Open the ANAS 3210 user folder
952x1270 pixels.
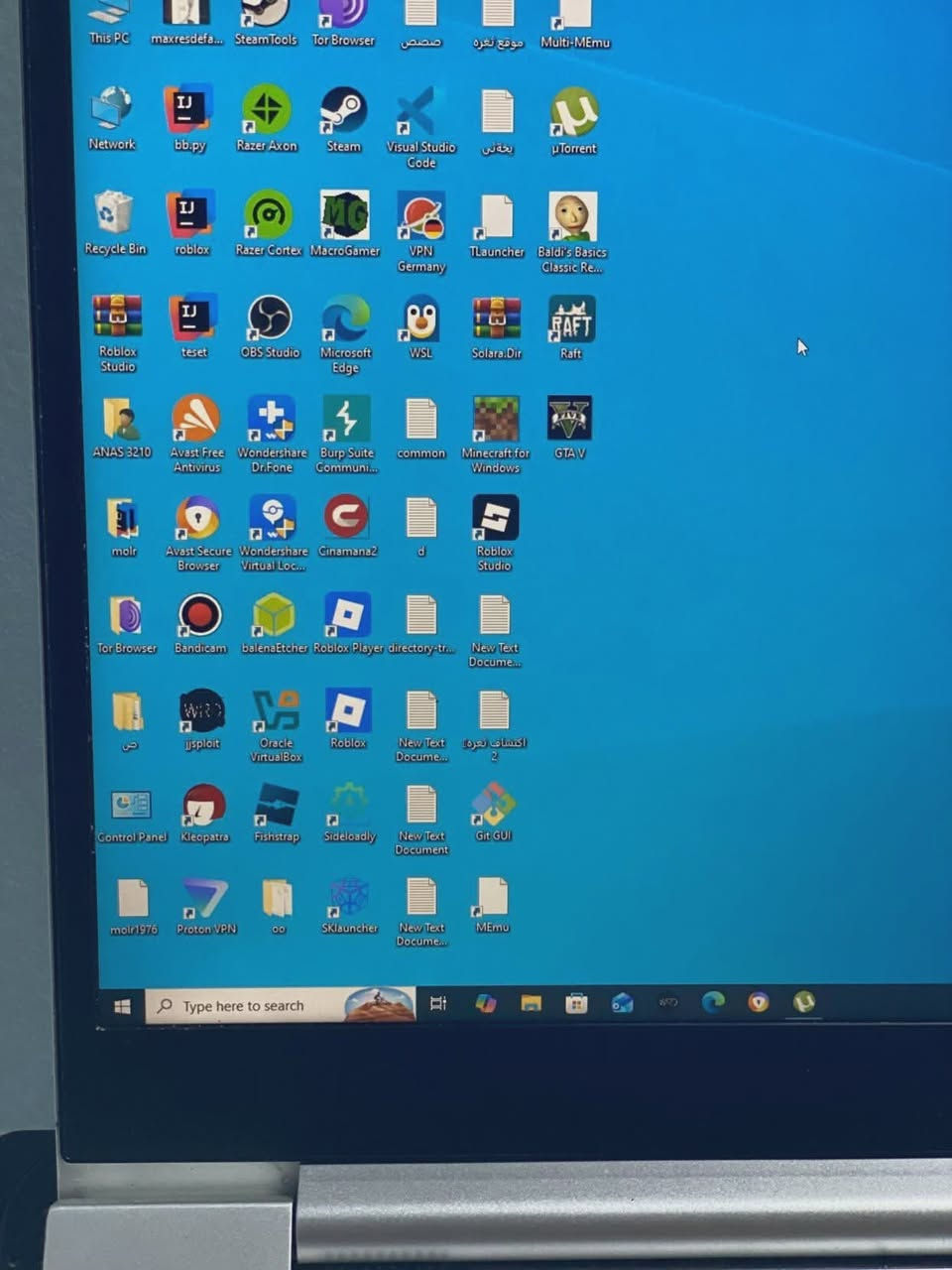click(121, 420)
